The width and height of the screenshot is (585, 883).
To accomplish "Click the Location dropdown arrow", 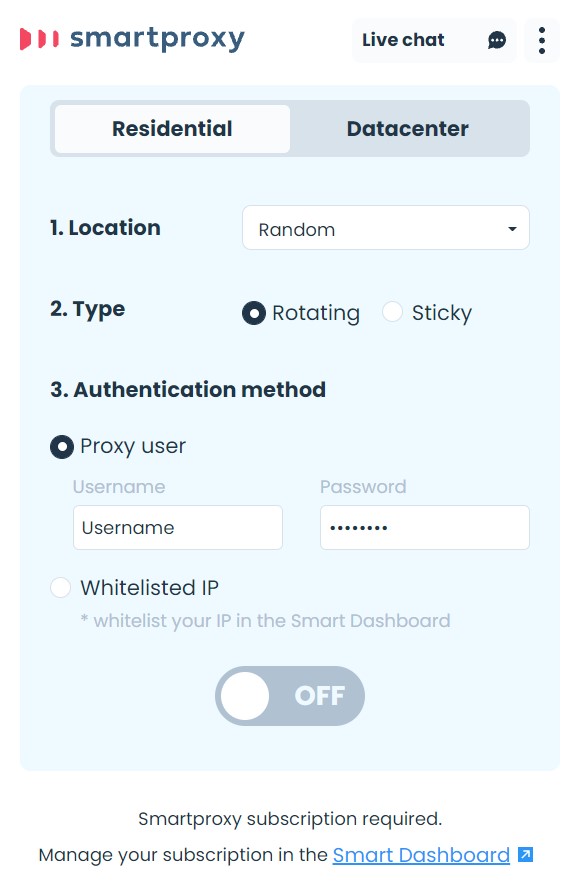I will click(512, 228).
